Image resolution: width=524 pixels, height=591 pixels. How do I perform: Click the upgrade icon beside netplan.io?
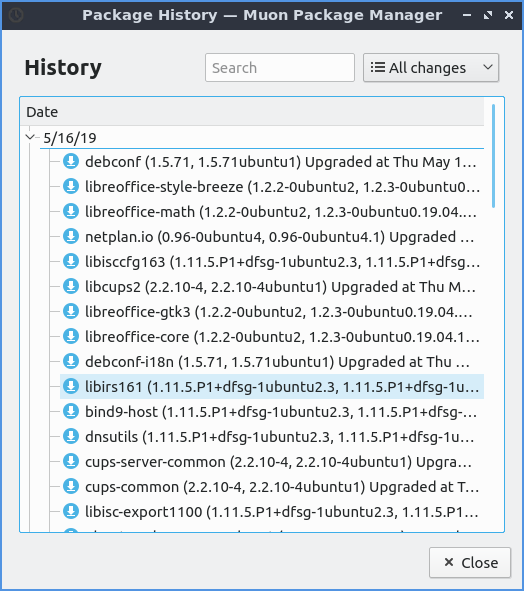[x=70, y=236]
